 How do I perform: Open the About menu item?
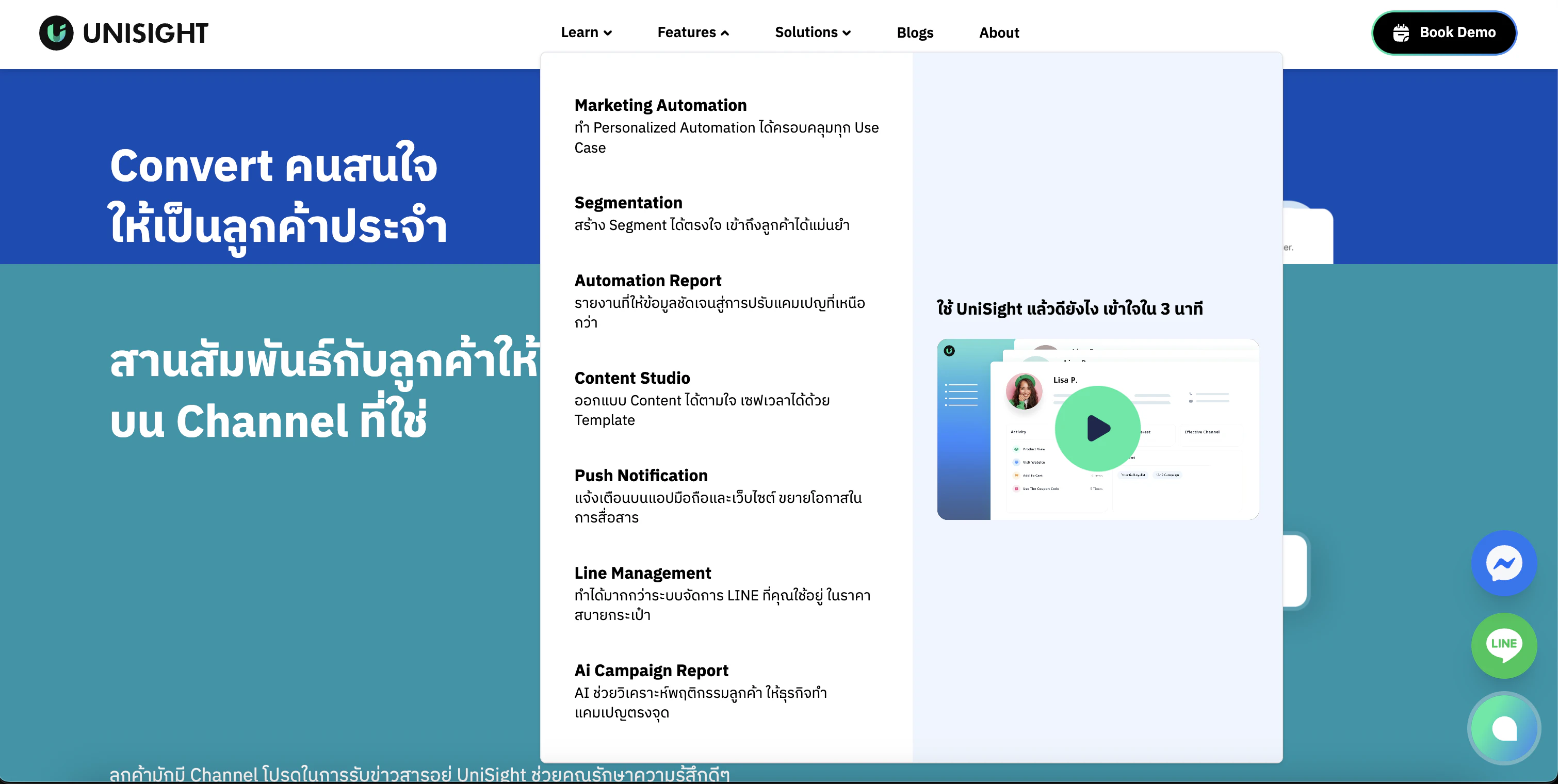999,32
